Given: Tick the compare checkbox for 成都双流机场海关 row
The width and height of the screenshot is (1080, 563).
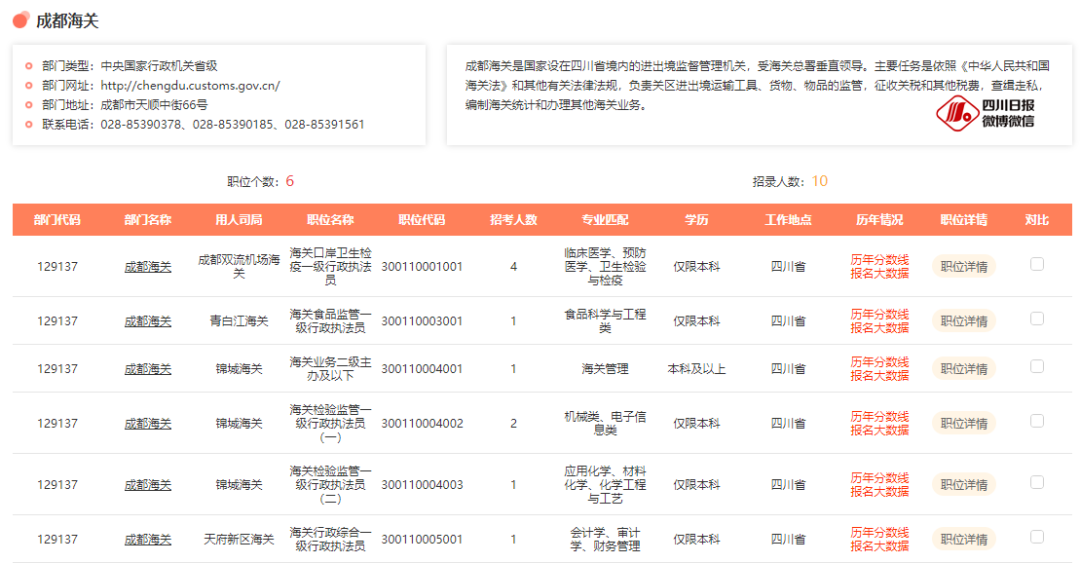Looking at the screenshot, I should pyautogui.click(x=1037, y=264).
